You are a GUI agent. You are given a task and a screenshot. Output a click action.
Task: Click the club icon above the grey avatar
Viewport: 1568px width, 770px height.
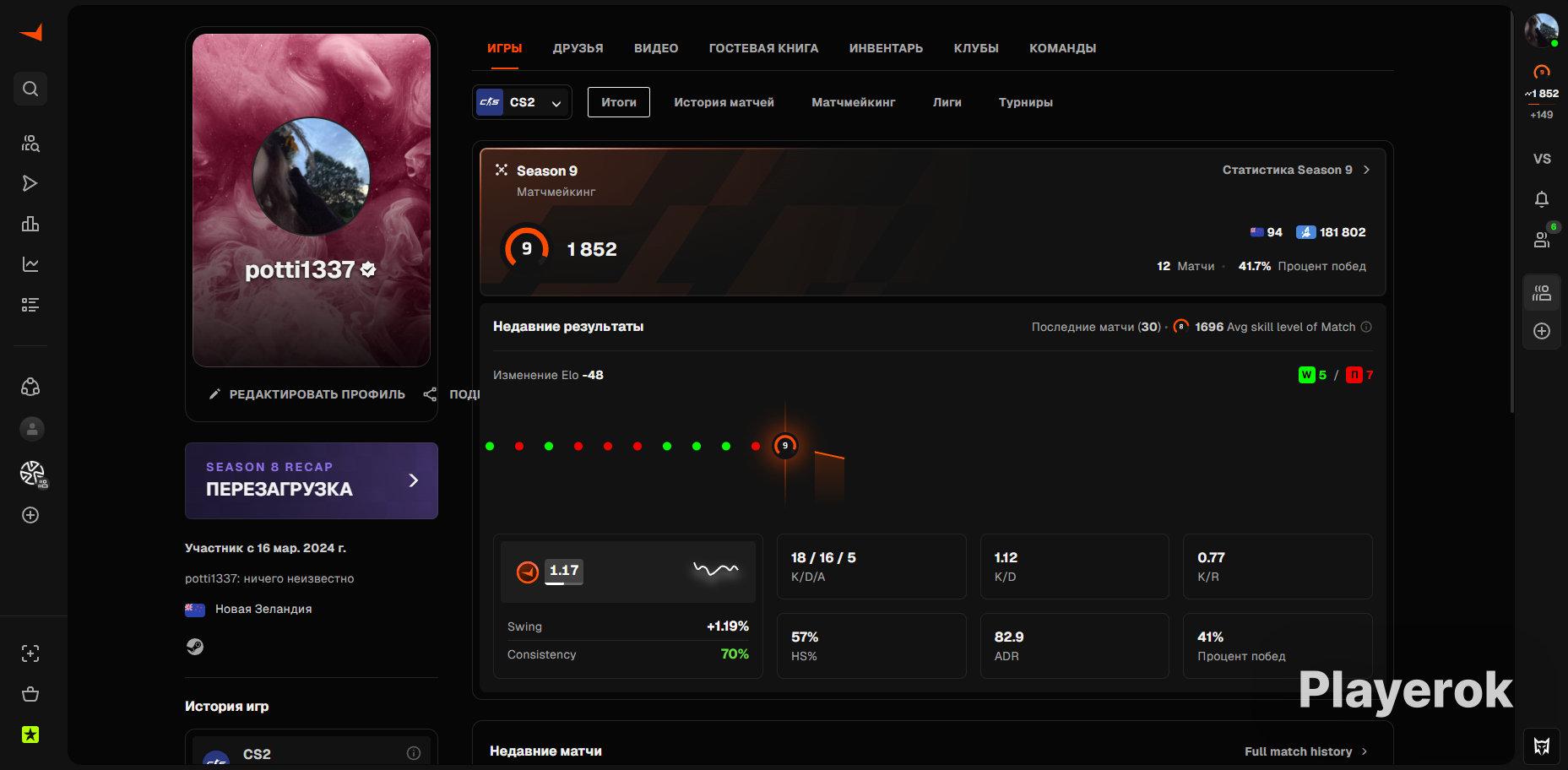(30, 387)
